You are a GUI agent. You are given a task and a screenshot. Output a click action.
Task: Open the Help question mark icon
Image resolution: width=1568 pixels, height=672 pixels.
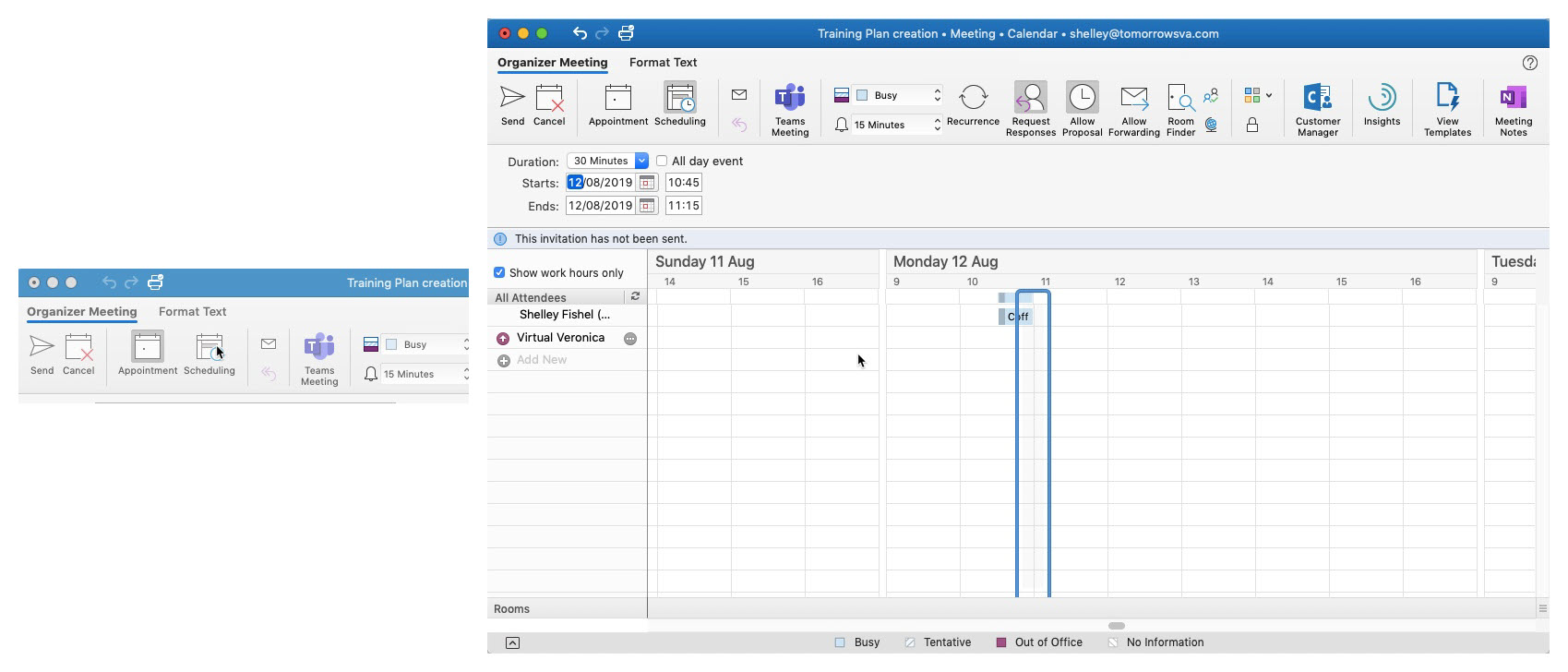point(1530,63)
